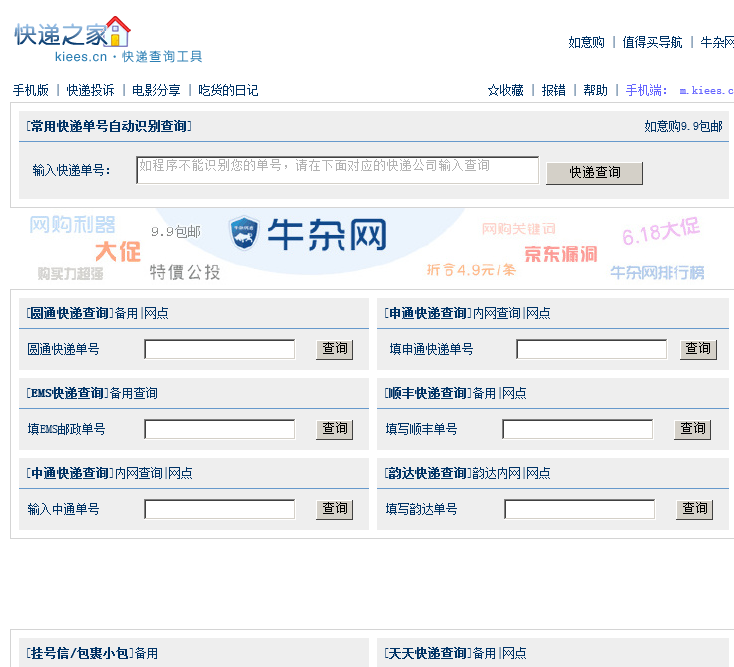This screenshot has width=734, height=667.
Task: Click 如意购9.9包邮 link
Action: 683,126
